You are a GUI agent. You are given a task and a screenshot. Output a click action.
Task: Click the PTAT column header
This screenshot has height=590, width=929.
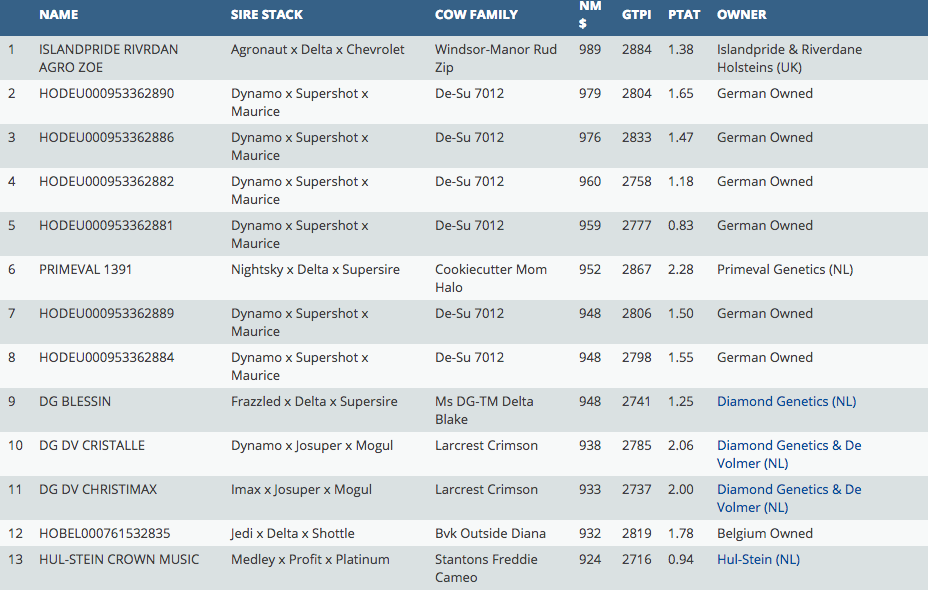coord(684,15)
